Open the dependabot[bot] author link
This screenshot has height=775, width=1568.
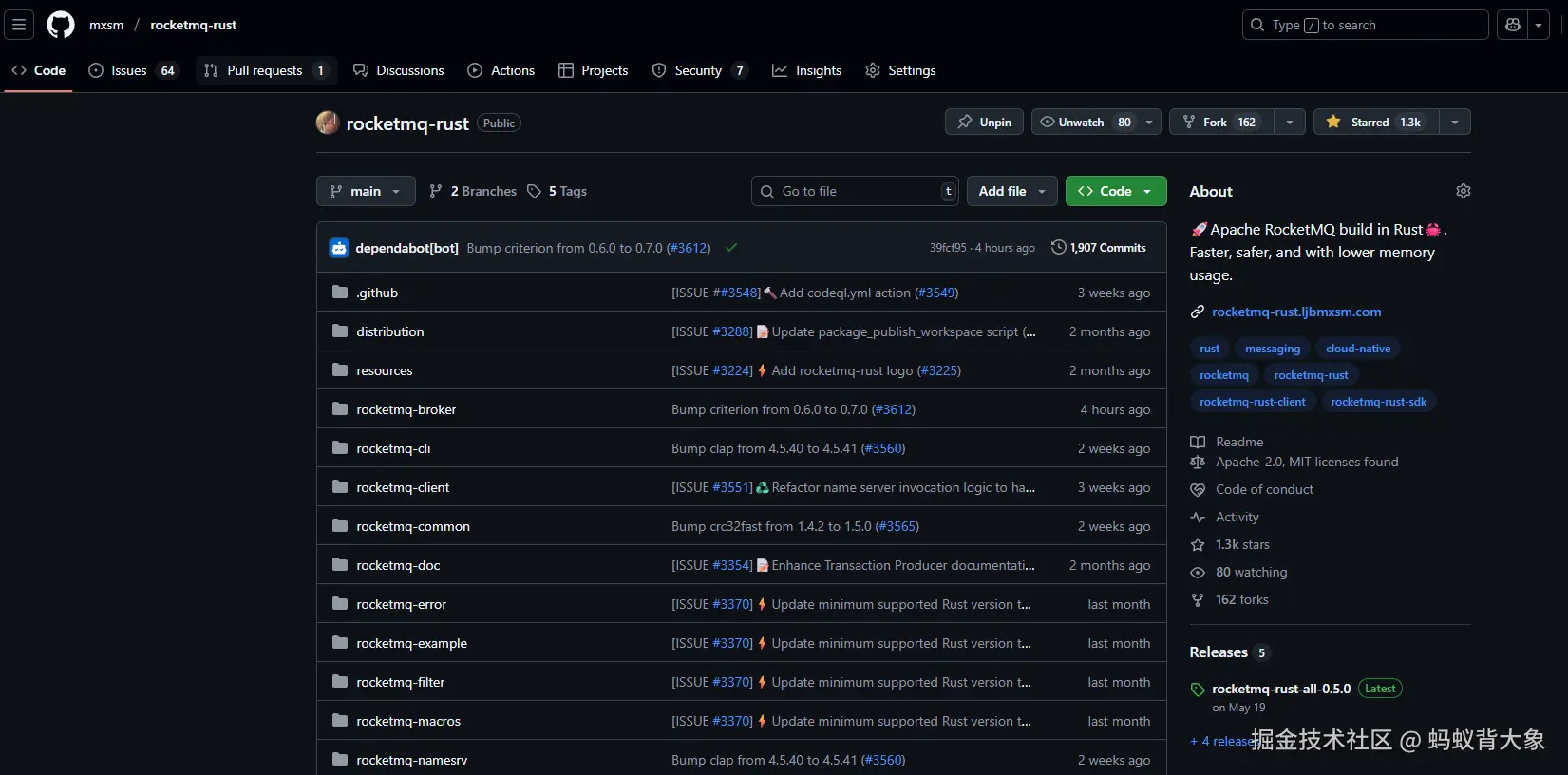(x=407, y=248)
